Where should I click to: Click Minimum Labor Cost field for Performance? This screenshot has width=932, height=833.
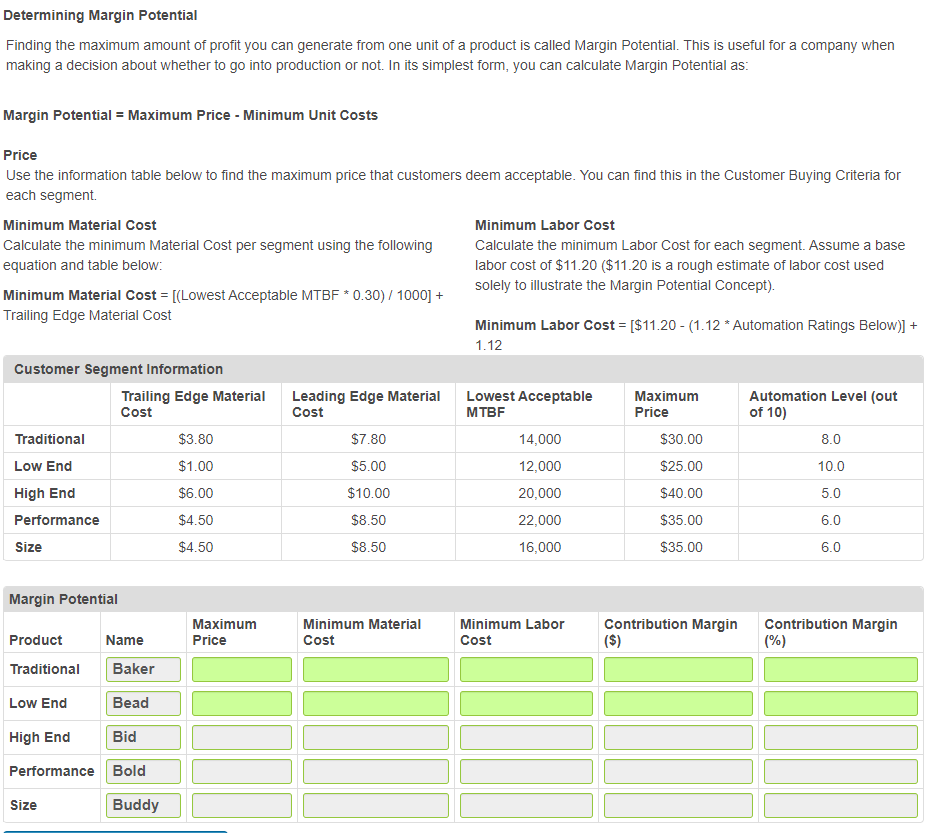pos(526,771)
